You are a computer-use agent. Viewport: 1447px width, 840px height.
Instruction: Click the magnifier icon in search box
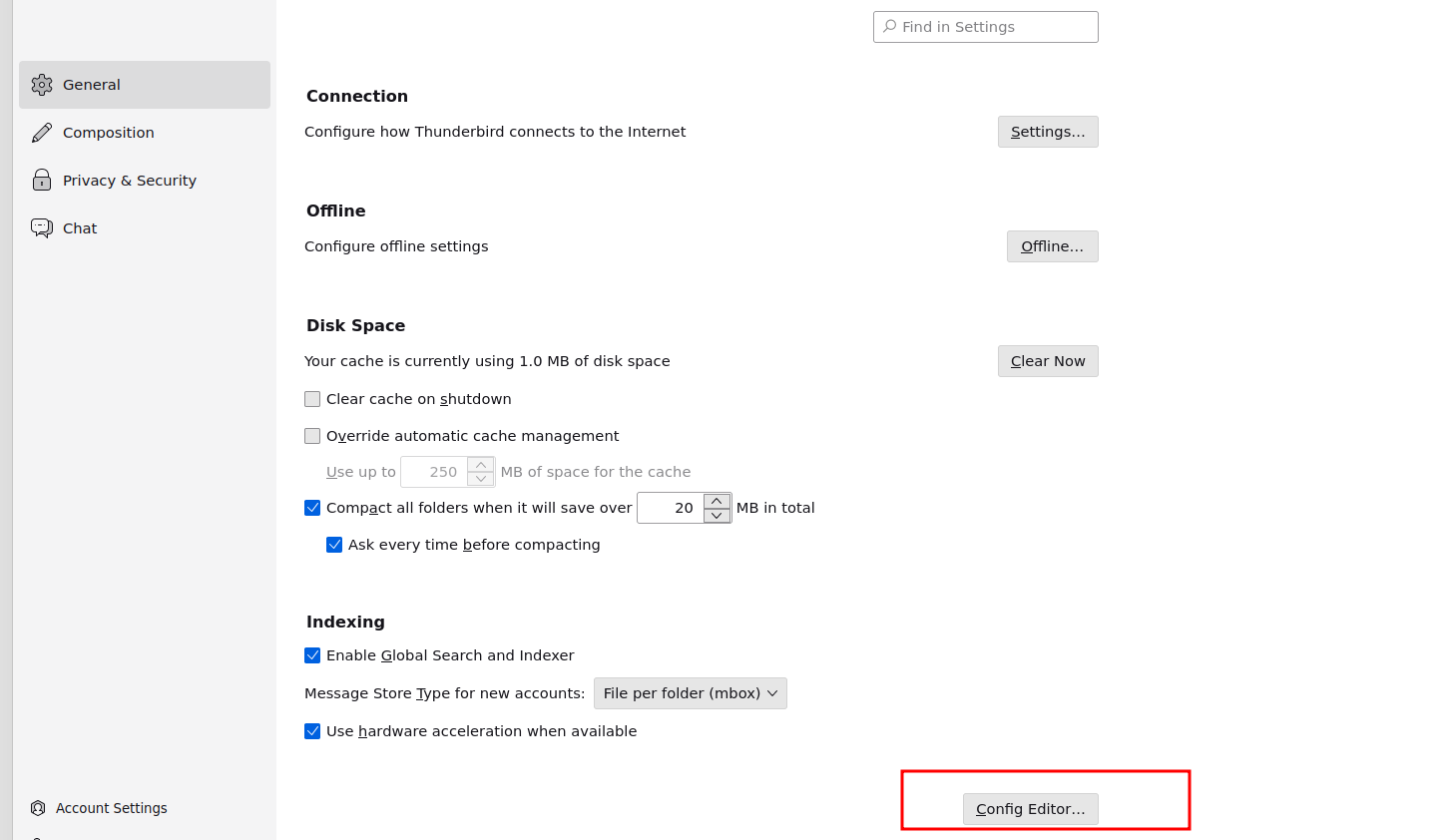(889, 27)
